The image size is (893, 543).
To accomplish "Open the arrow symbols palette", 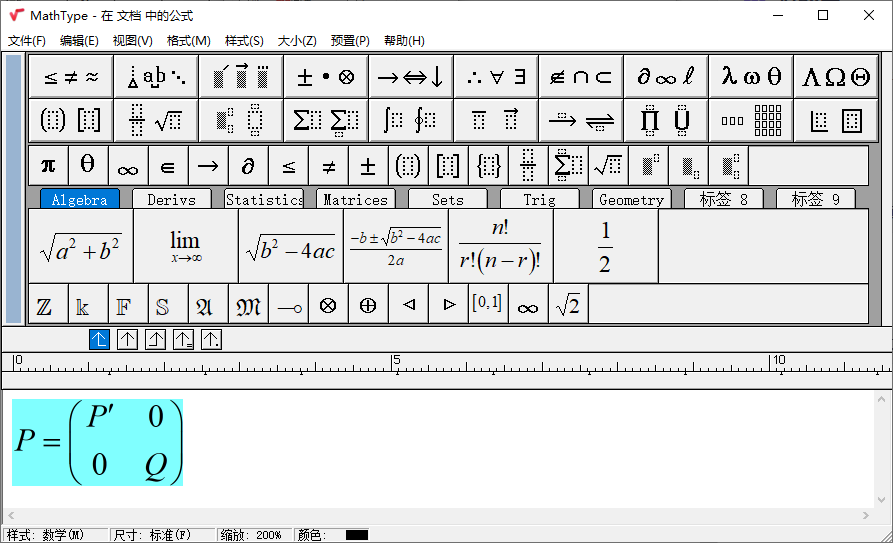I will (x=411, y=76).
